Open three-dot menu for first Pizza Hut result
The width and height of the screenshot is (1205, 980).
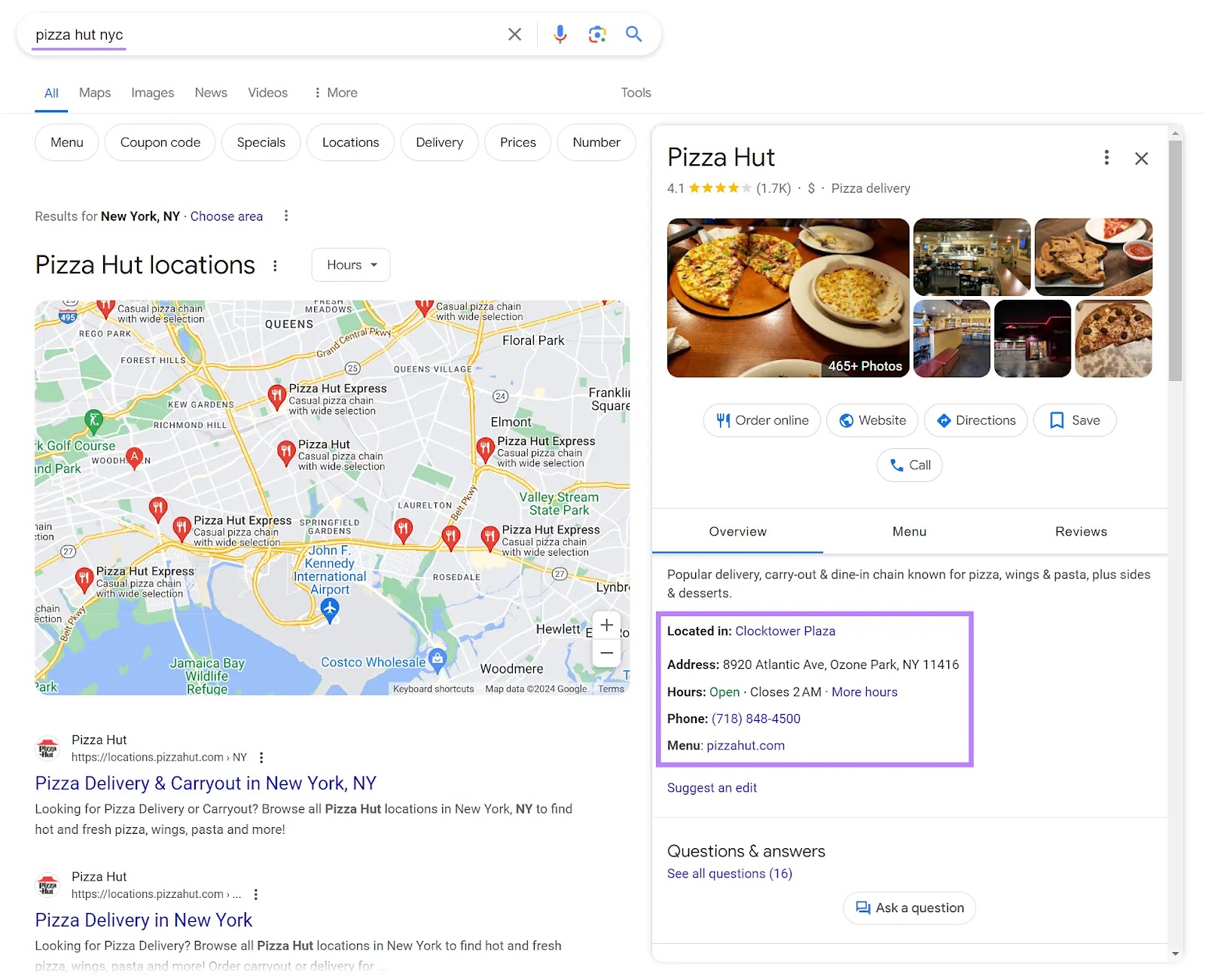[261, 758]
